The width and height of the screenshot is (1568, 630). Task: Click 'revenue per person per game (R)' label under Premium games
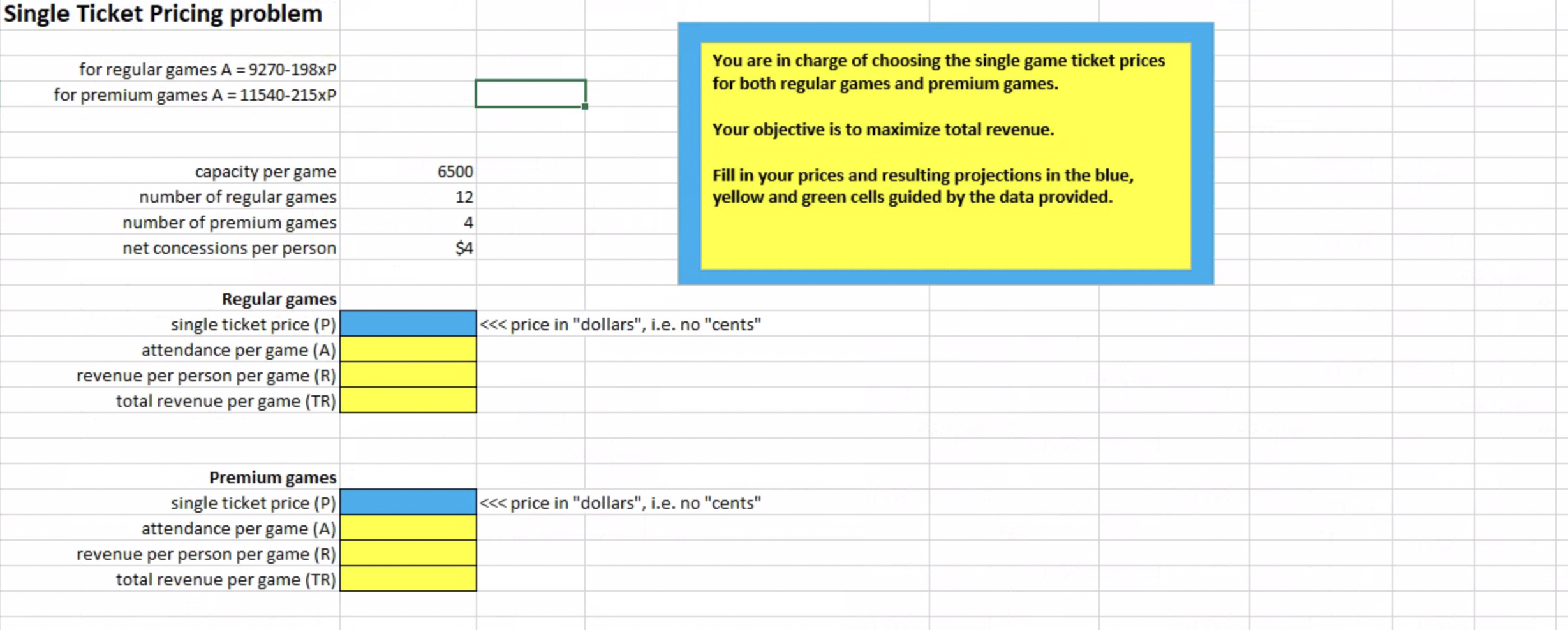coord(206,554)
